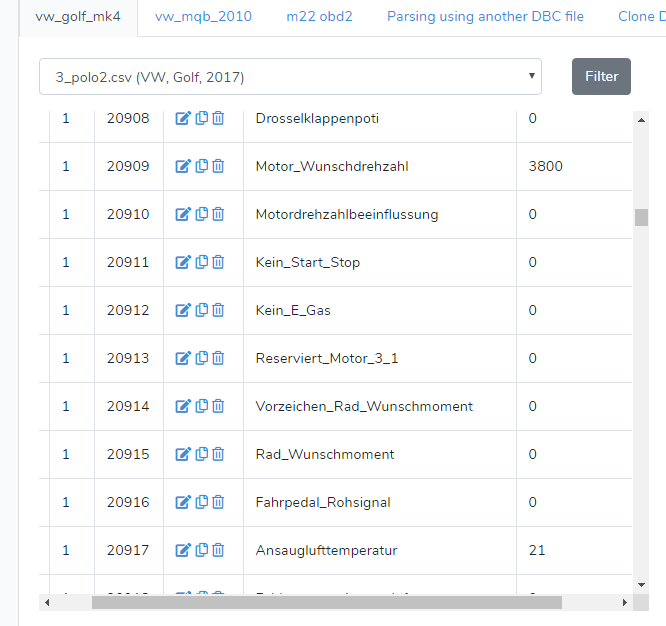Edit the Kein_Start_Stop signal
This screenshot has height=626, width=666.
coord(183,262)
